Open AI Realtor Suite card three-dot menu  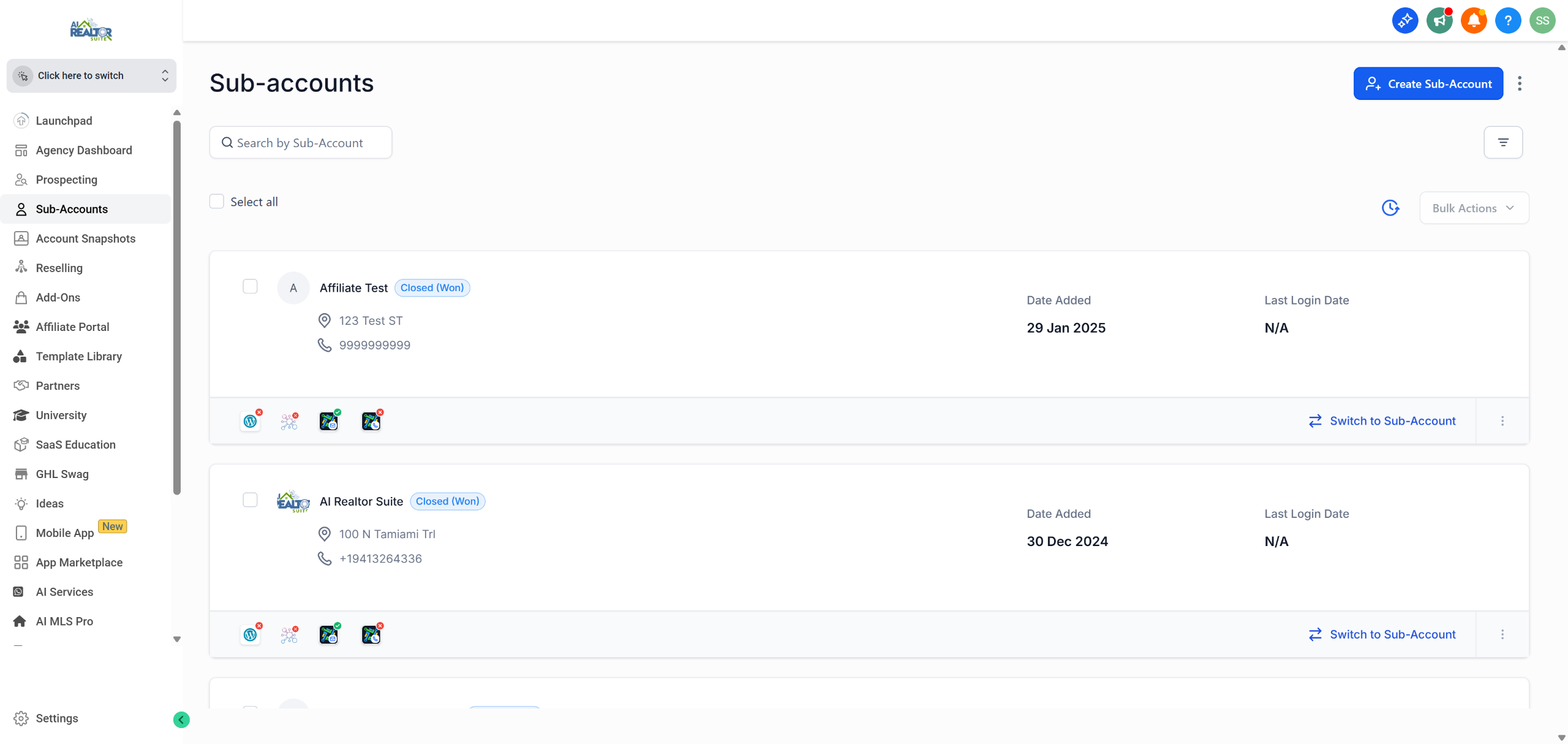point(1502,634)
